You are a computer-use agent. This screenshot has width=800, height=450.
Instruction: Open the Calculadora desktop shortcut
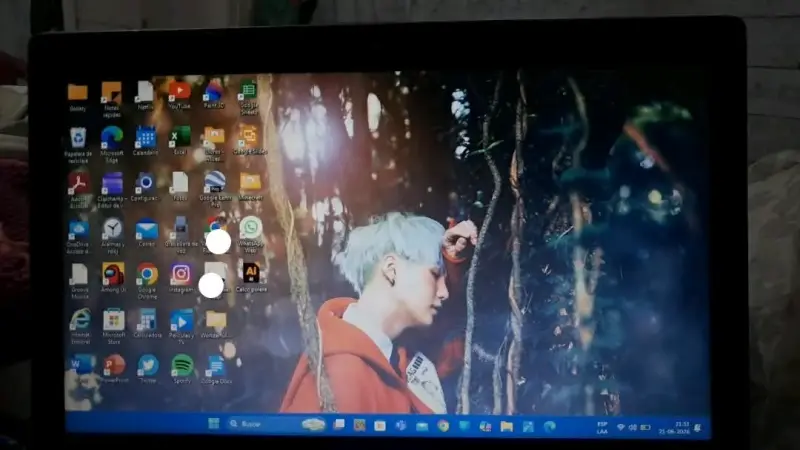pyautogui.click(x=147, y=323)
